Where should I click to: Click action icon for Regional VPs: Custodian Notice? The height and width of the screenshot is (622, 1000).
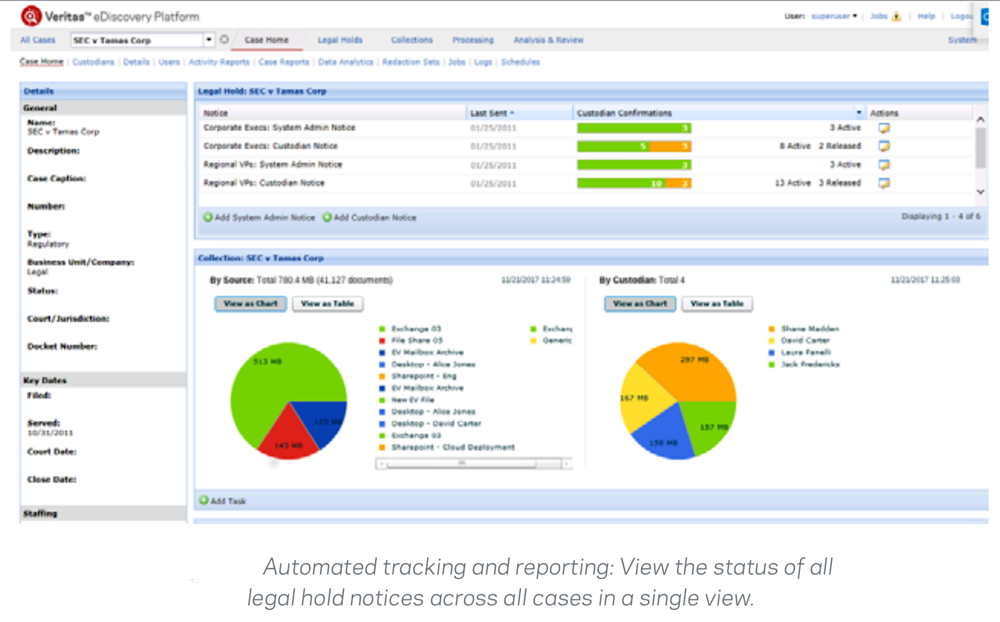click(x=884, y=183)
